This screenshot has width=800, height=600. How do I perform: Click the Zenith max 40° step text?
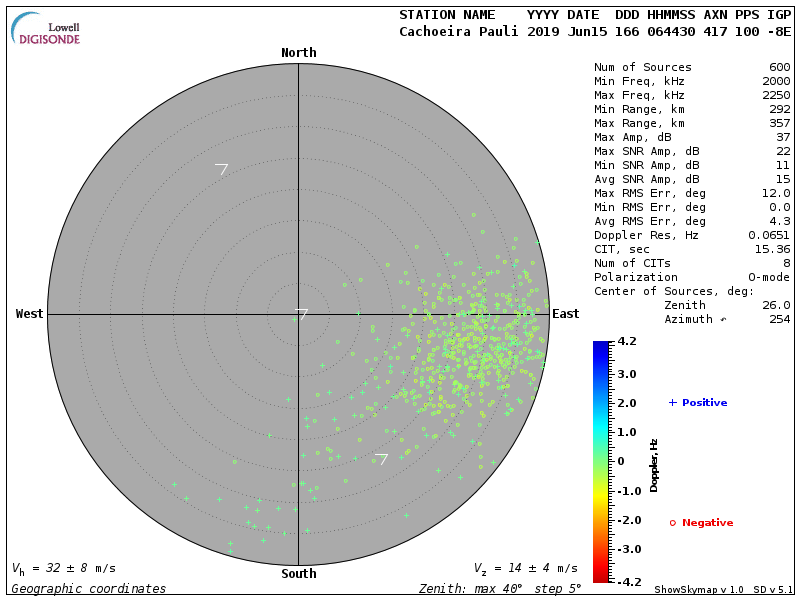click(499, 589)
